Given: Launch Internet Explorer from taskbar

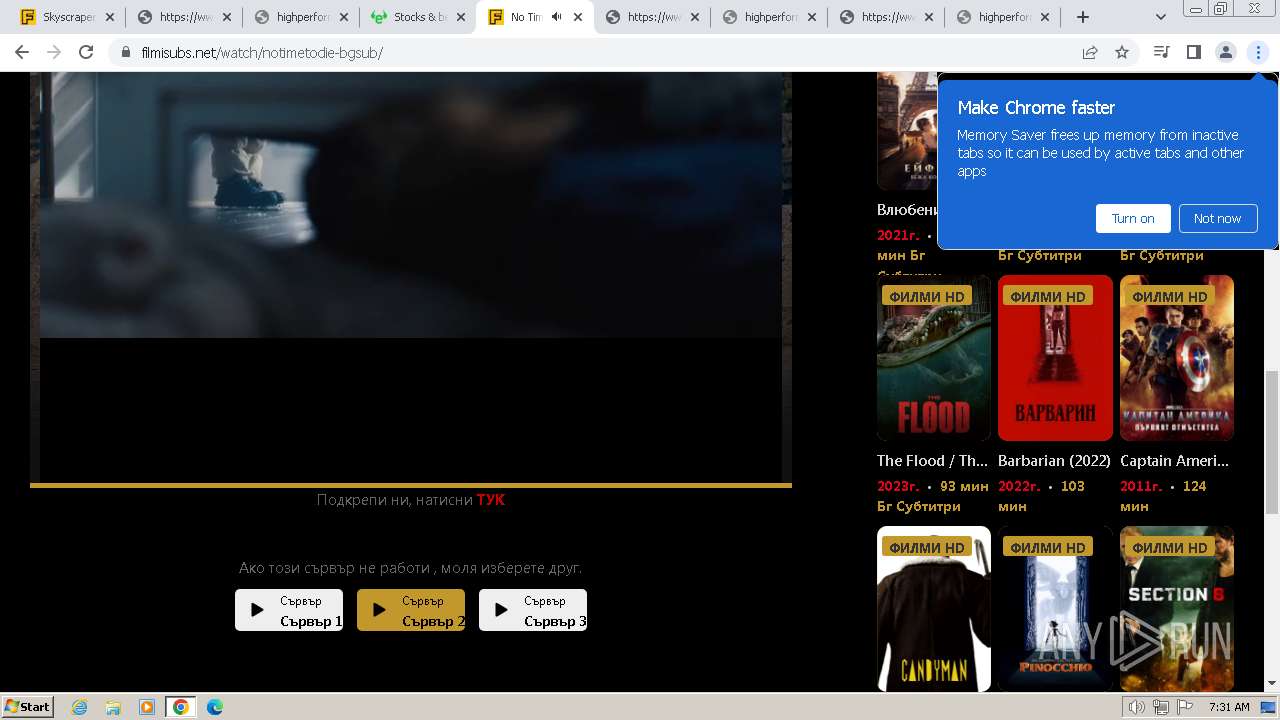Looking at the screenshot, I should [x=79, y=707].
